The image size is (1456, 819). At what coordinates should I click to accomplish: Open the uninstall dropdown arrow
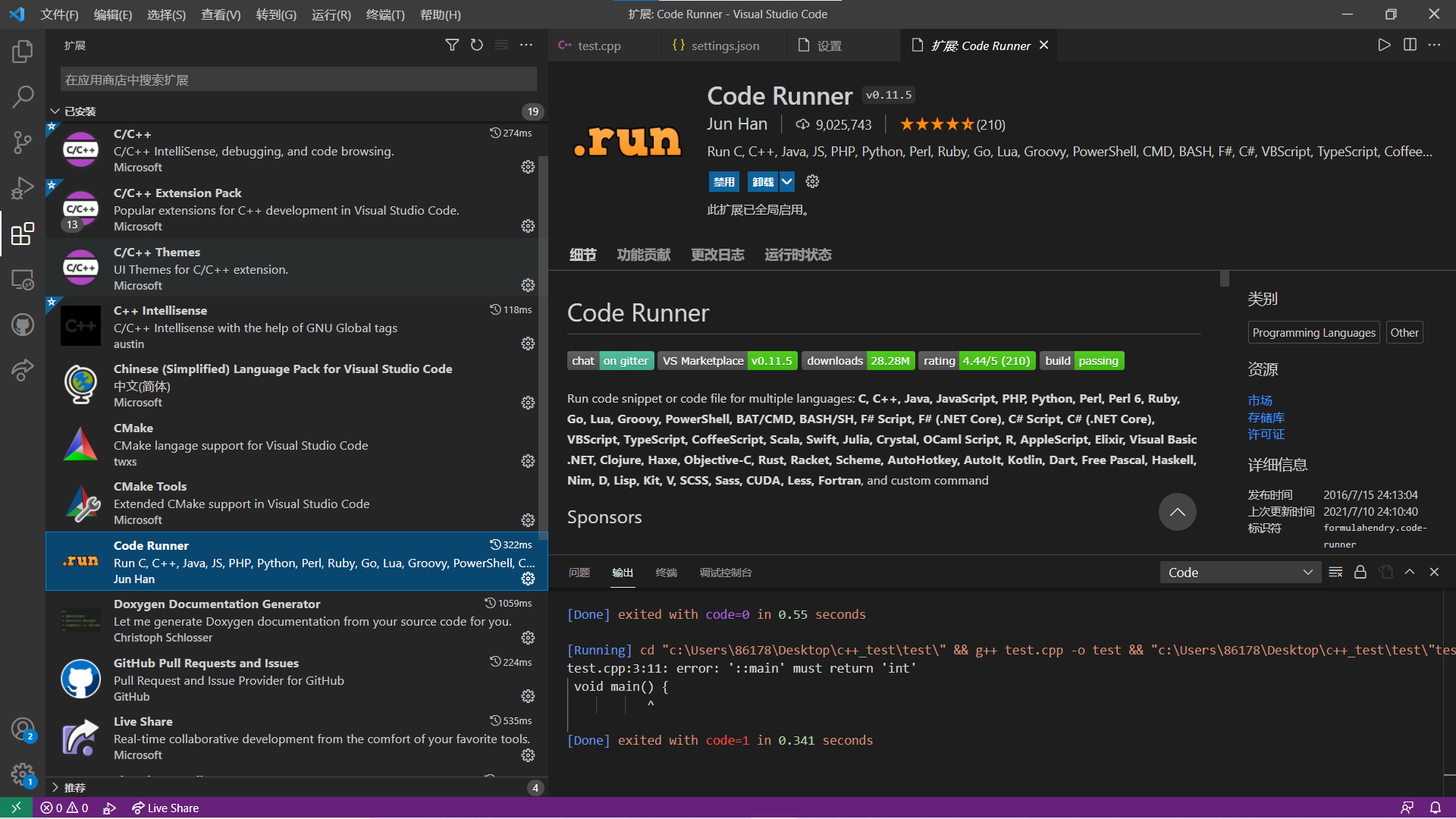tap(787, 181)
